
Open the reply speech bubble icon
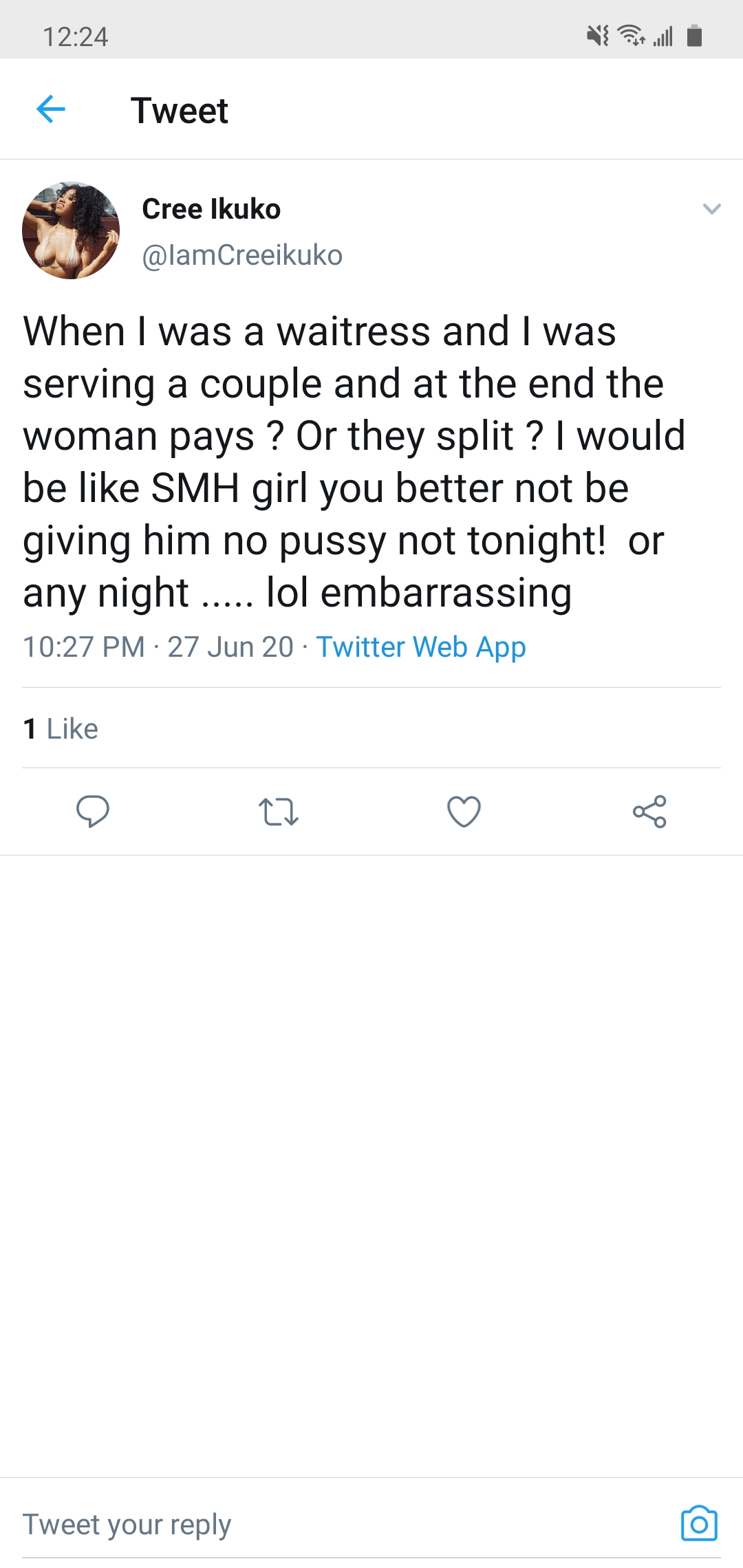[92, 812]
